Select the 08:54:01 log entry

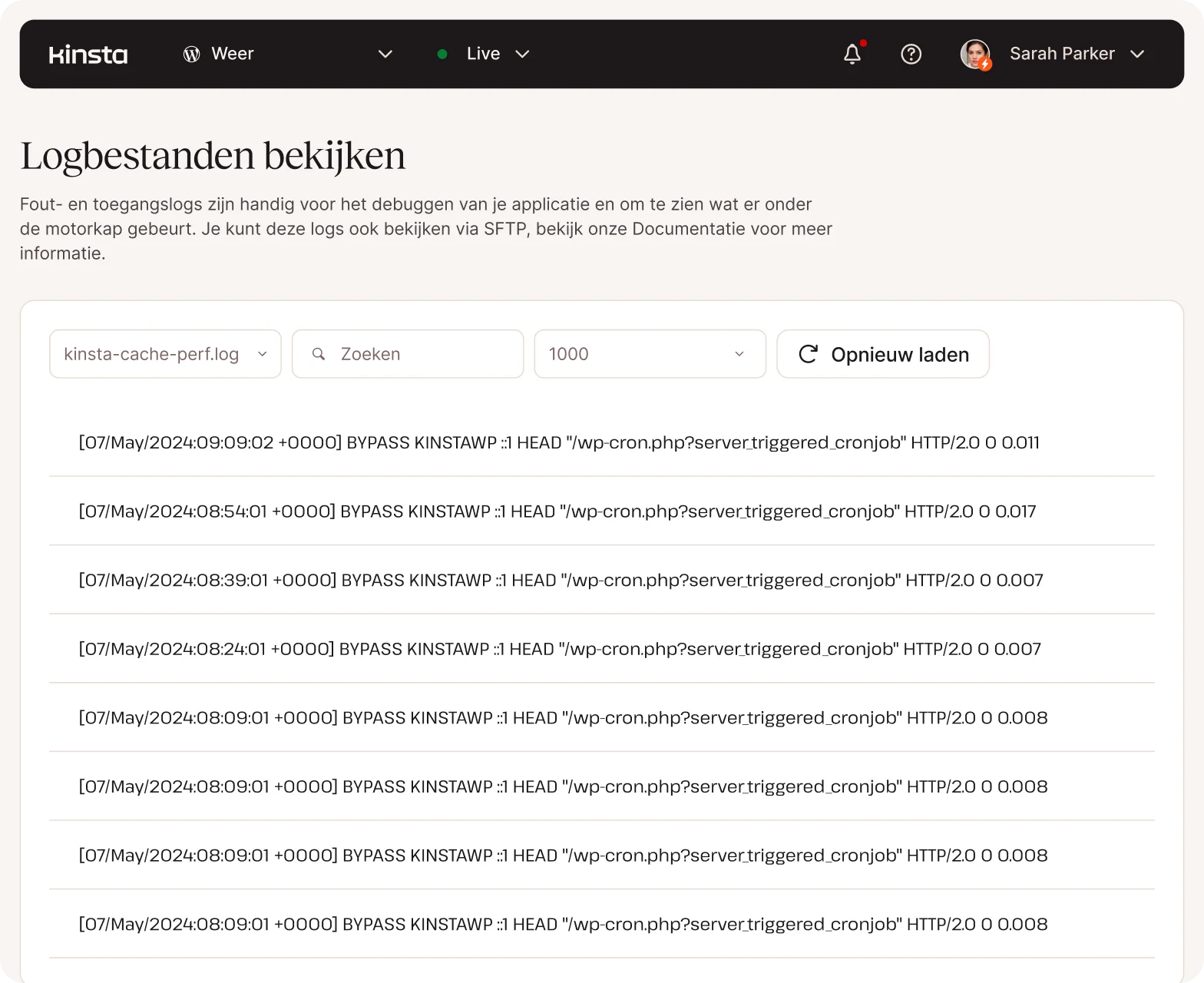pyautogui.click(x=557, y=511)
